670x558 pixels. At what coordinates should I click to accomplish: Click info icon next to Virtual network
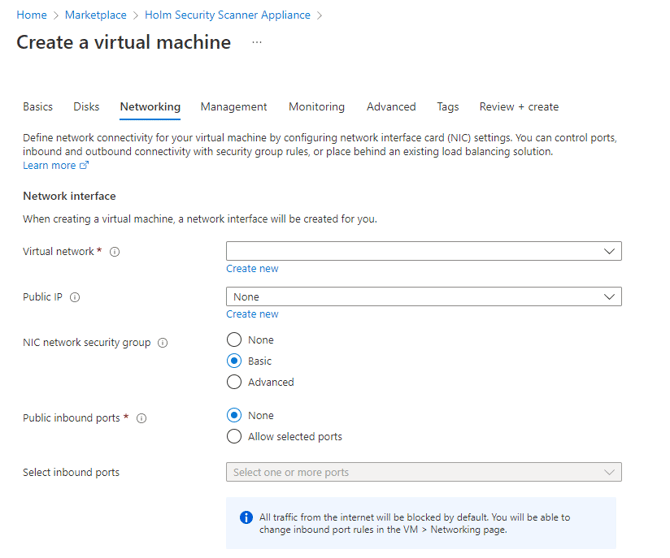point(114,252)
